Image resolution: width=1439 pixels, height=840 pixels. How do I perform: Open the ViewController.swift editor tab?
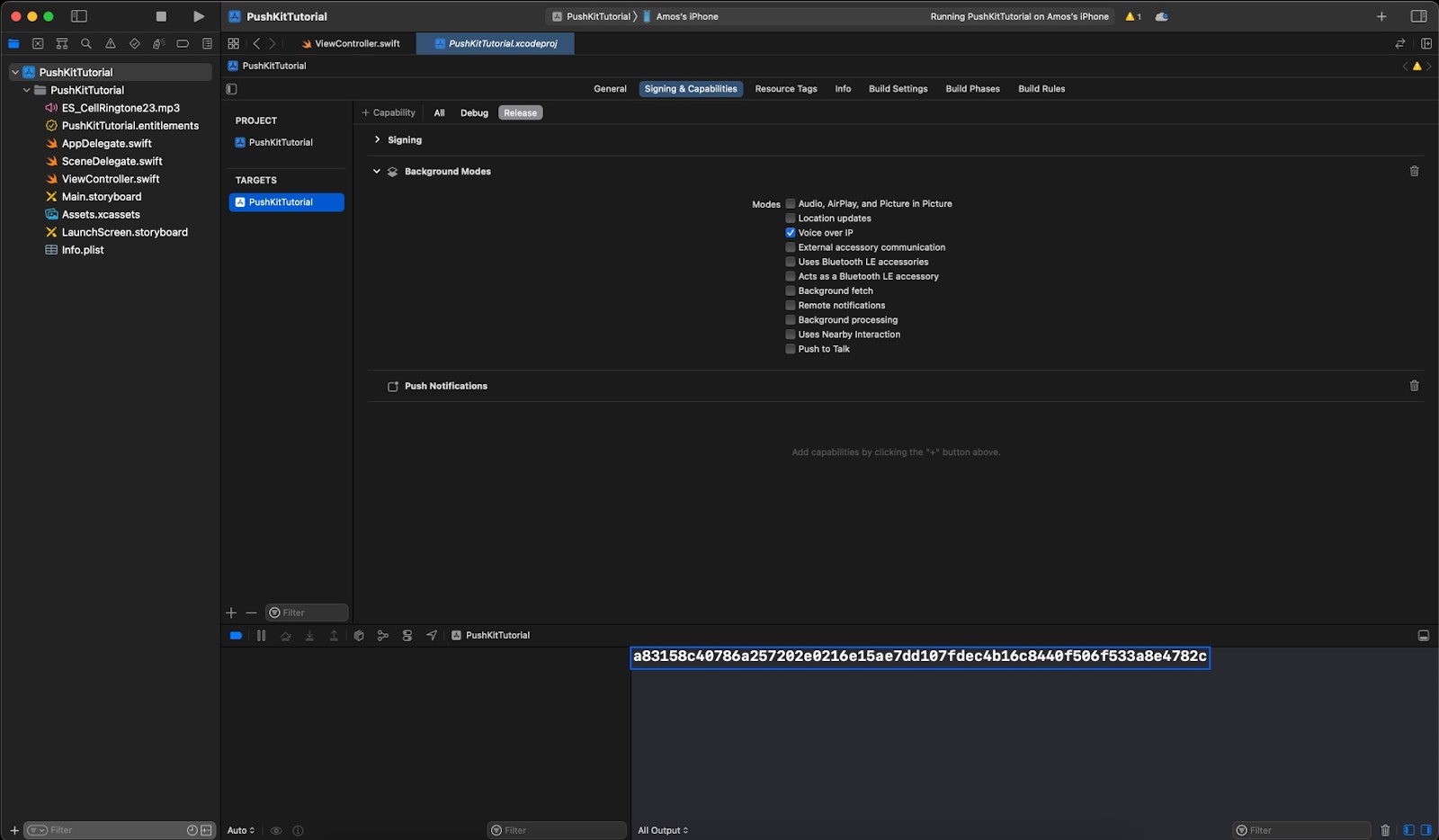point(351,43)
